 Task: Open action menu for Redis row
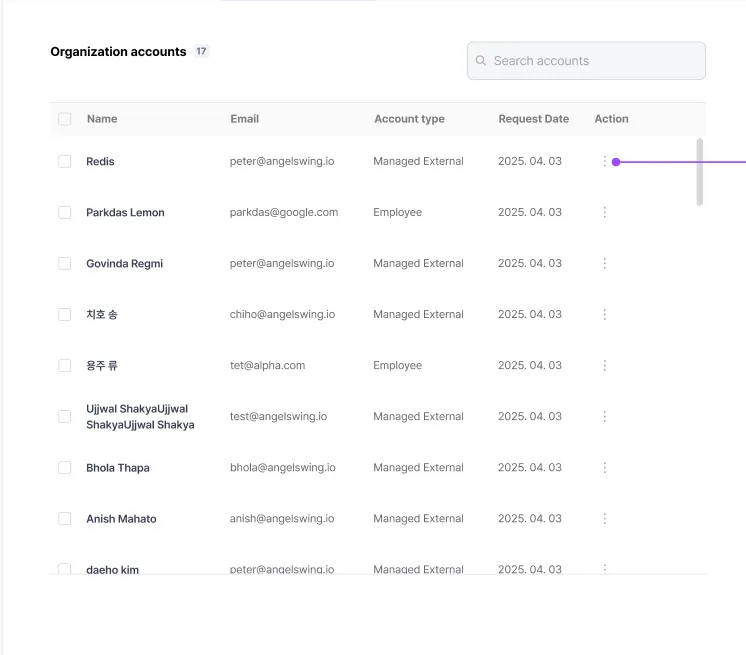click(604, 162)
